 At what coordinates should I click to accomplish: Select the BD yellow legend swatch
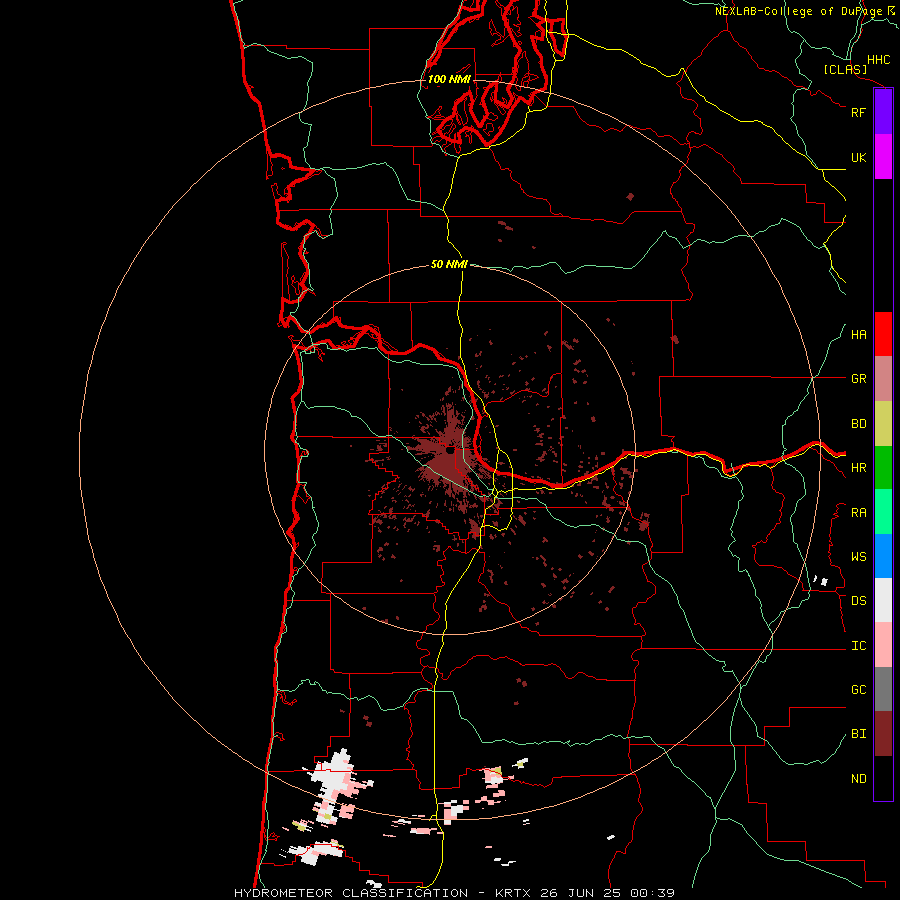(883, 424)
